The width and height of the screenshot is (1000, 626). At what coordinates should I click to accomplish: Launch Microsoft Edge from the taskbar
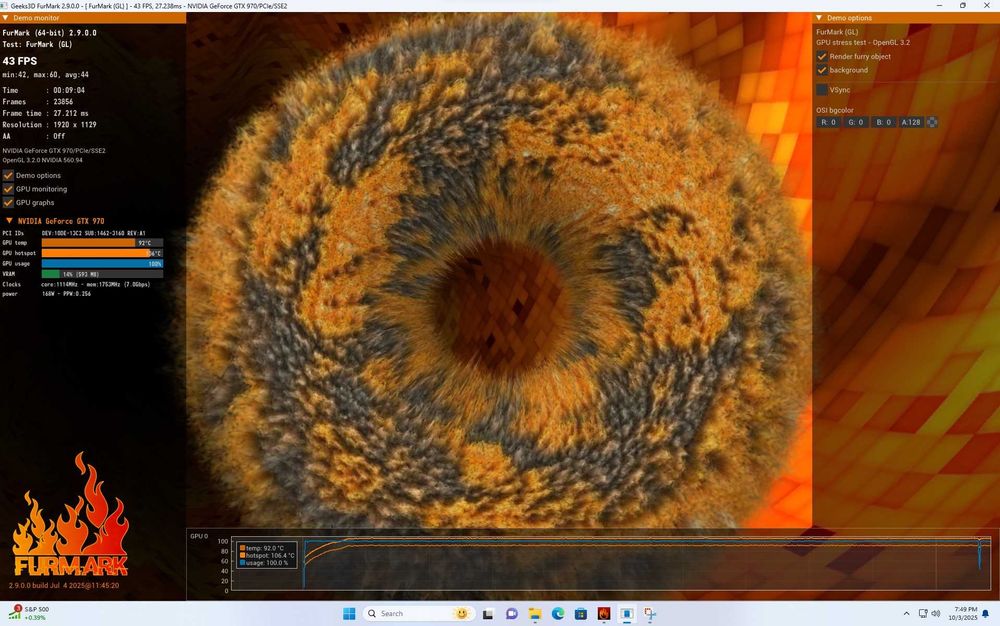coord(558,614)
